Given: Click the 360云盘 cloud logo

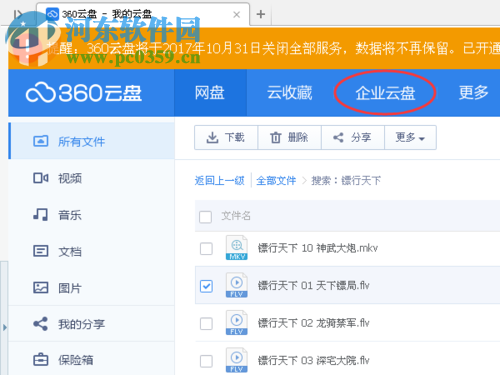Looking at the screenshot, I should 84,92.
